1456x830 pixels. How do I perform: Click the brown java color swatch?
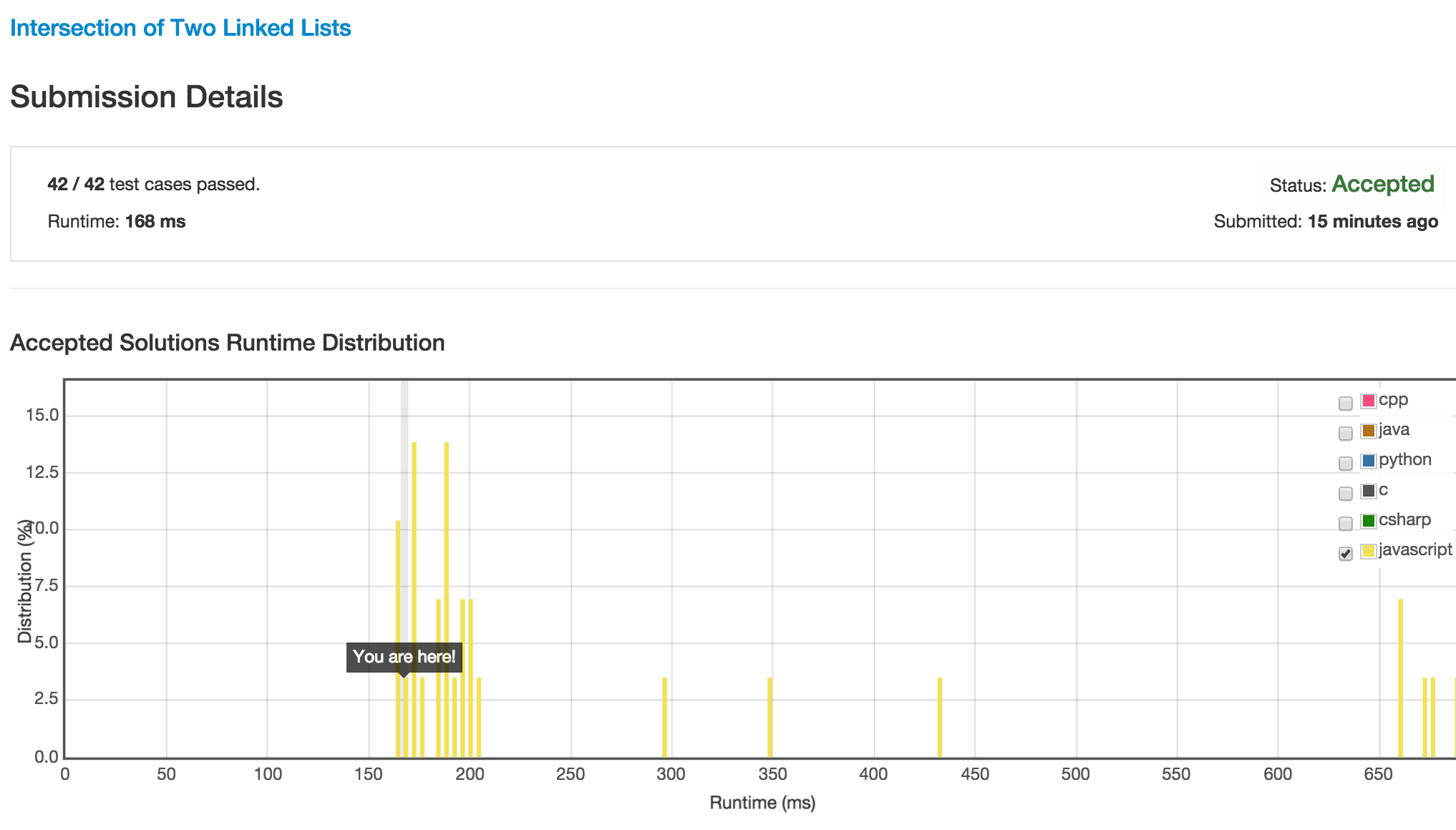tap(1369, 431)
